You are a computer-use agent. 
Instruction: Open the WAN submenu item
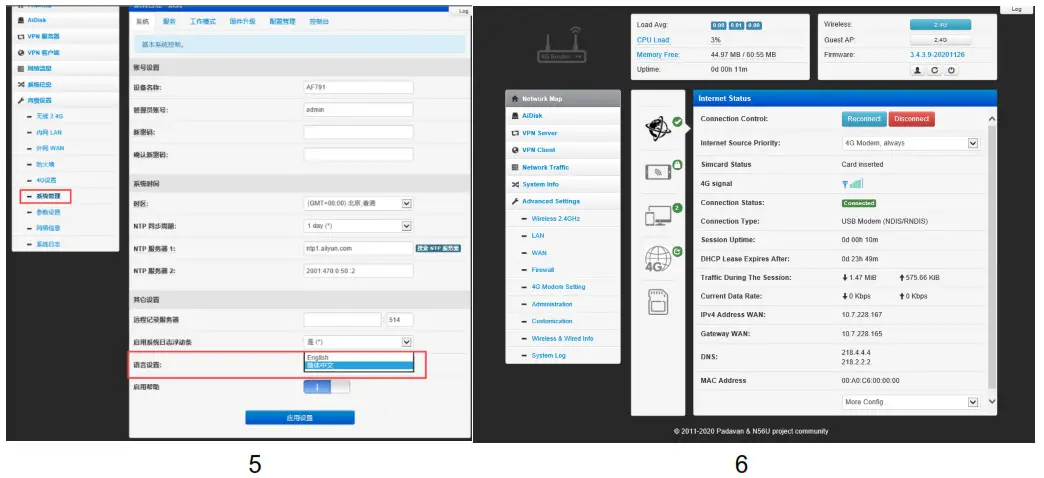[x=539, y=253]
